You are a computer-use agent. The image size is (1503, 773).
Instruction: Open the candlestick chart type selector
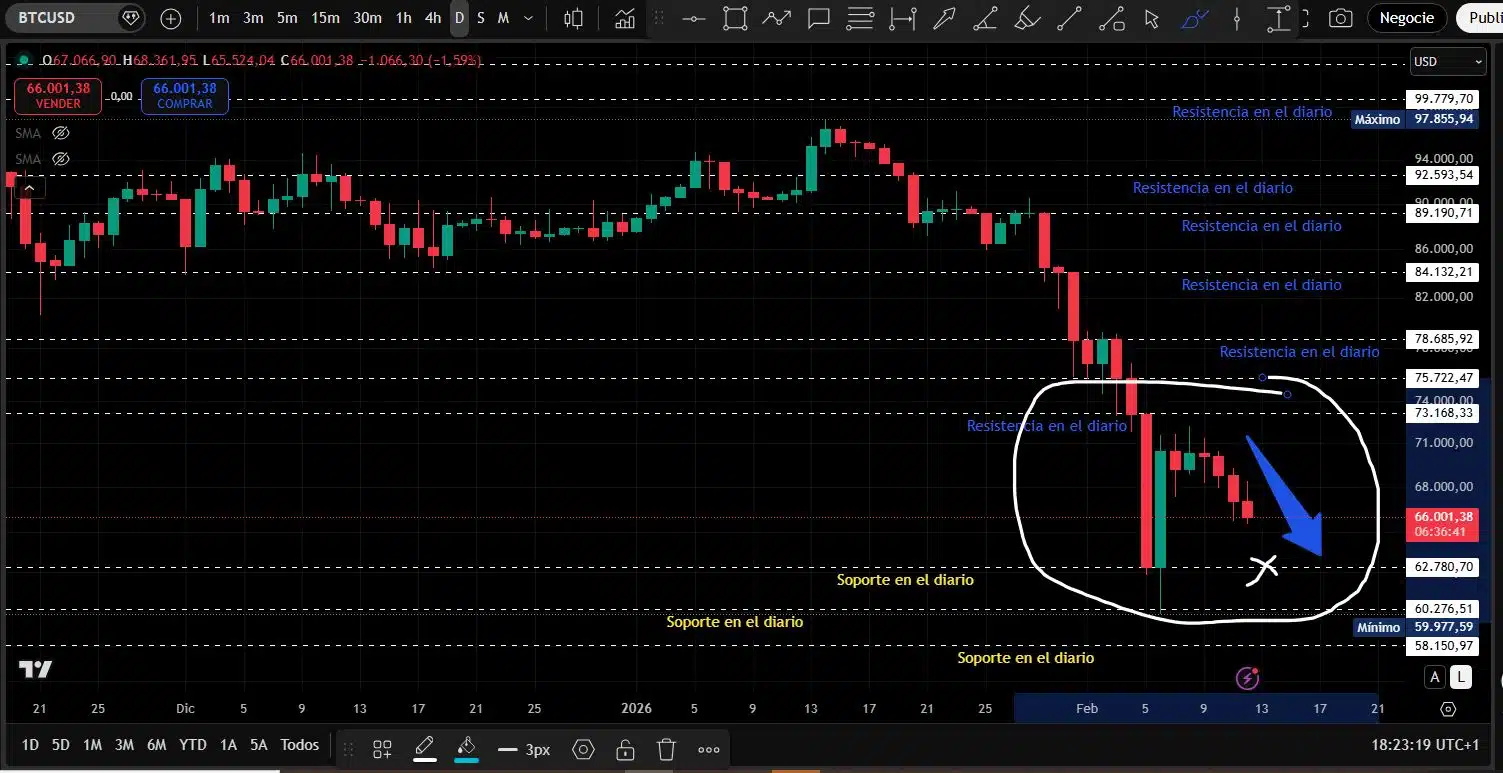point(573,18)
